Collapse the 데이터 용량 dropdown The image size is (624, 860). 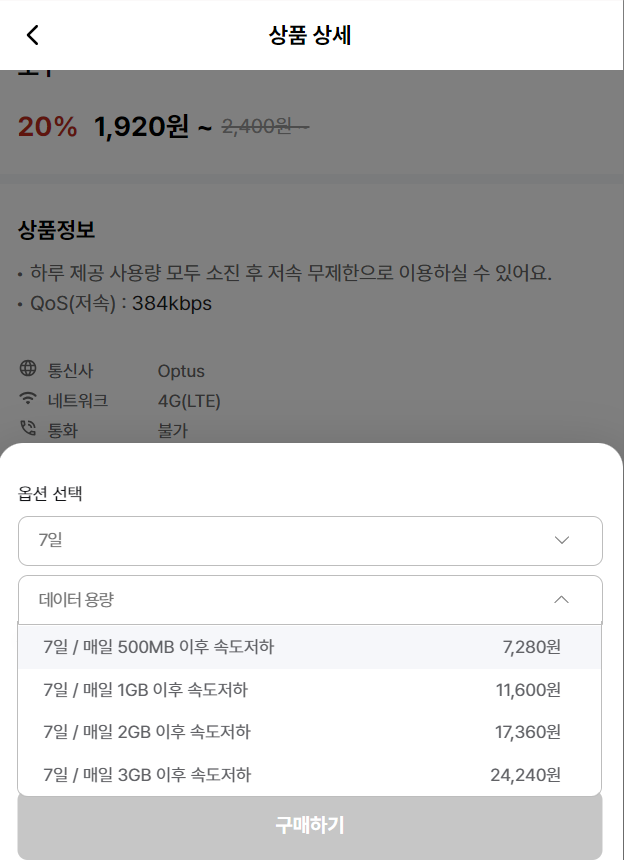click(x=310, y=600)
